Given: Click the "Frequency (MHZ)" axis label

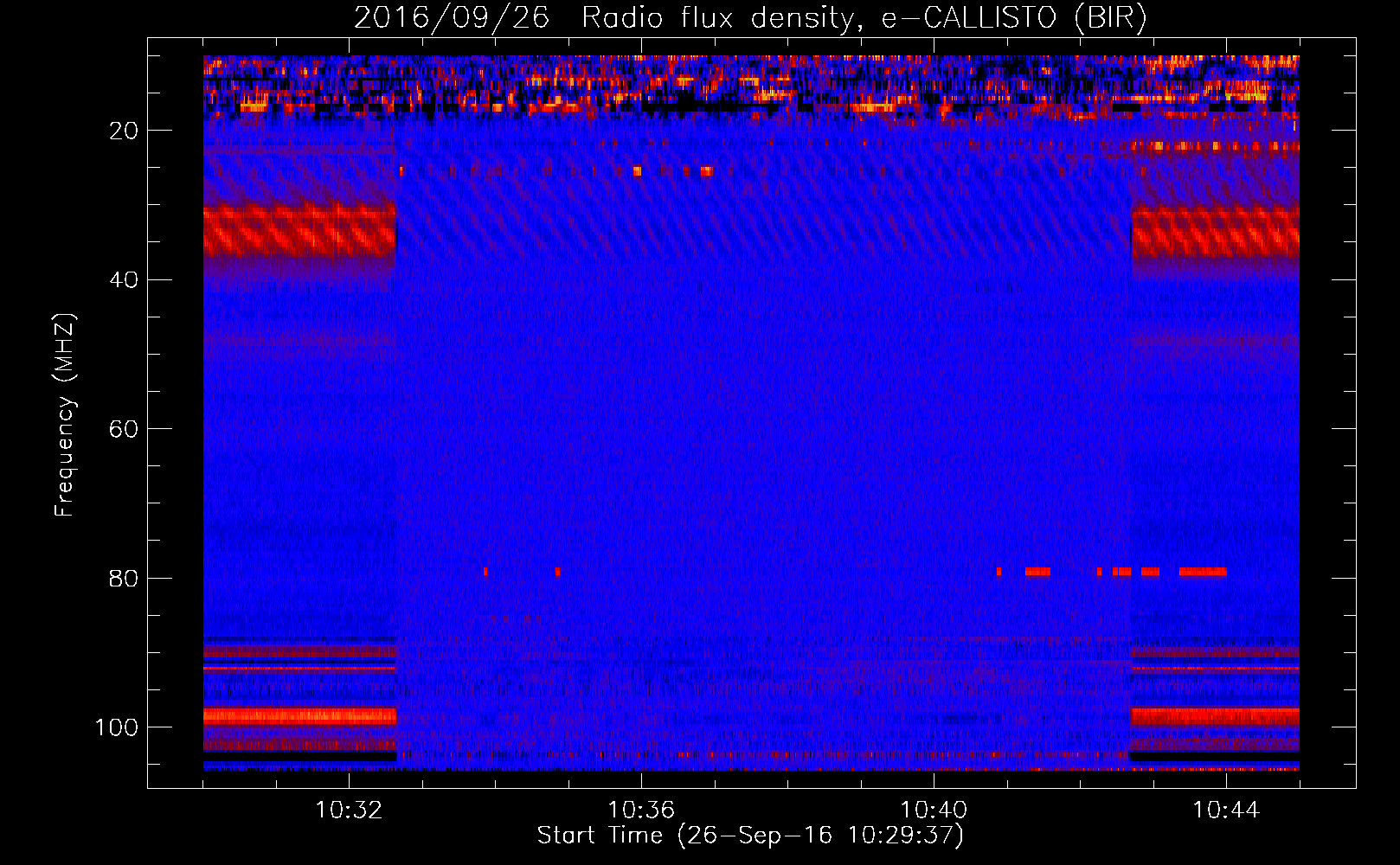Looking at the screenshot, I should (x=65, y=415).
